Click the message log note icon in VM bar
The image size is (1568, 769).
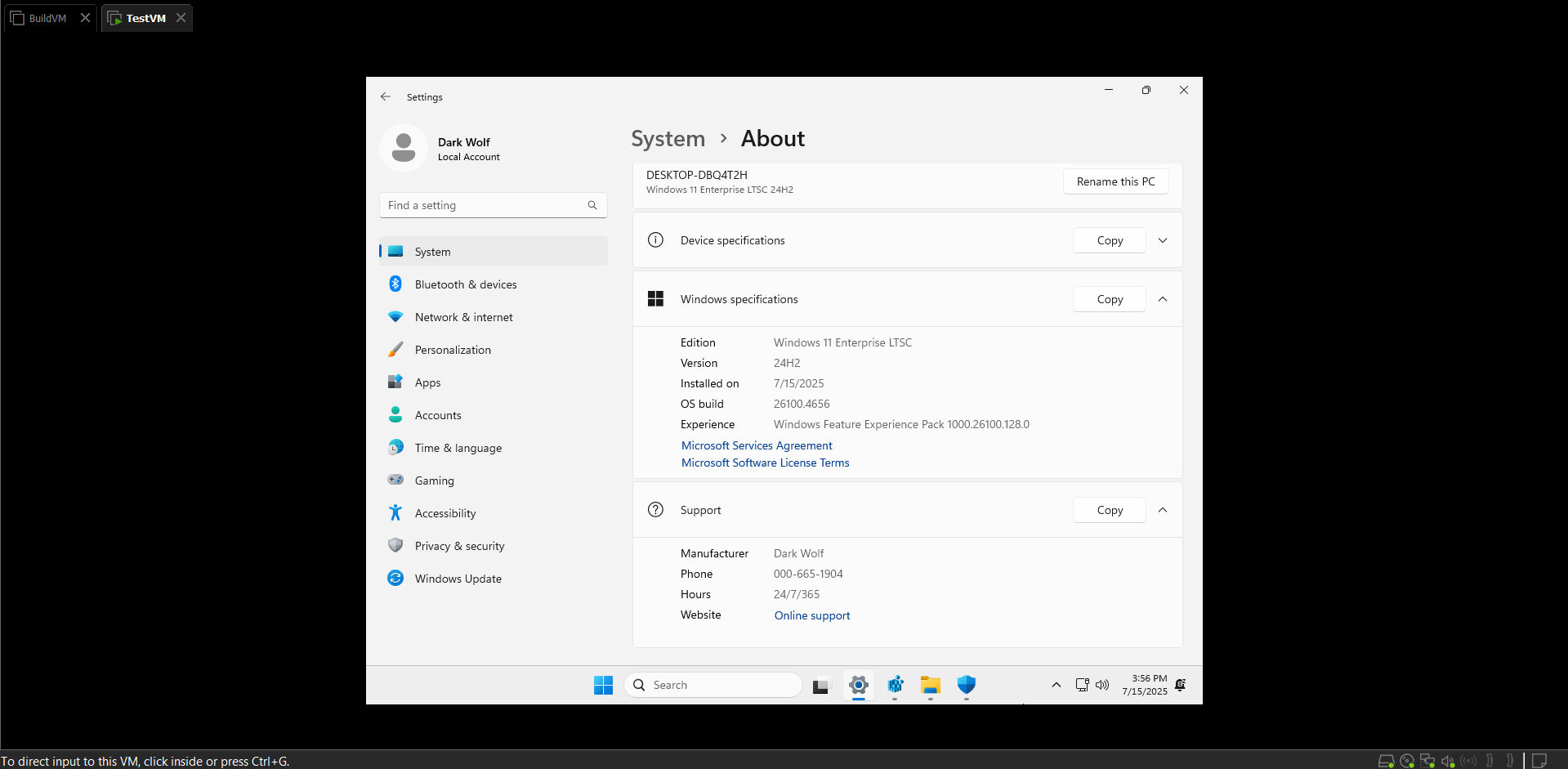pos(1539,761)
